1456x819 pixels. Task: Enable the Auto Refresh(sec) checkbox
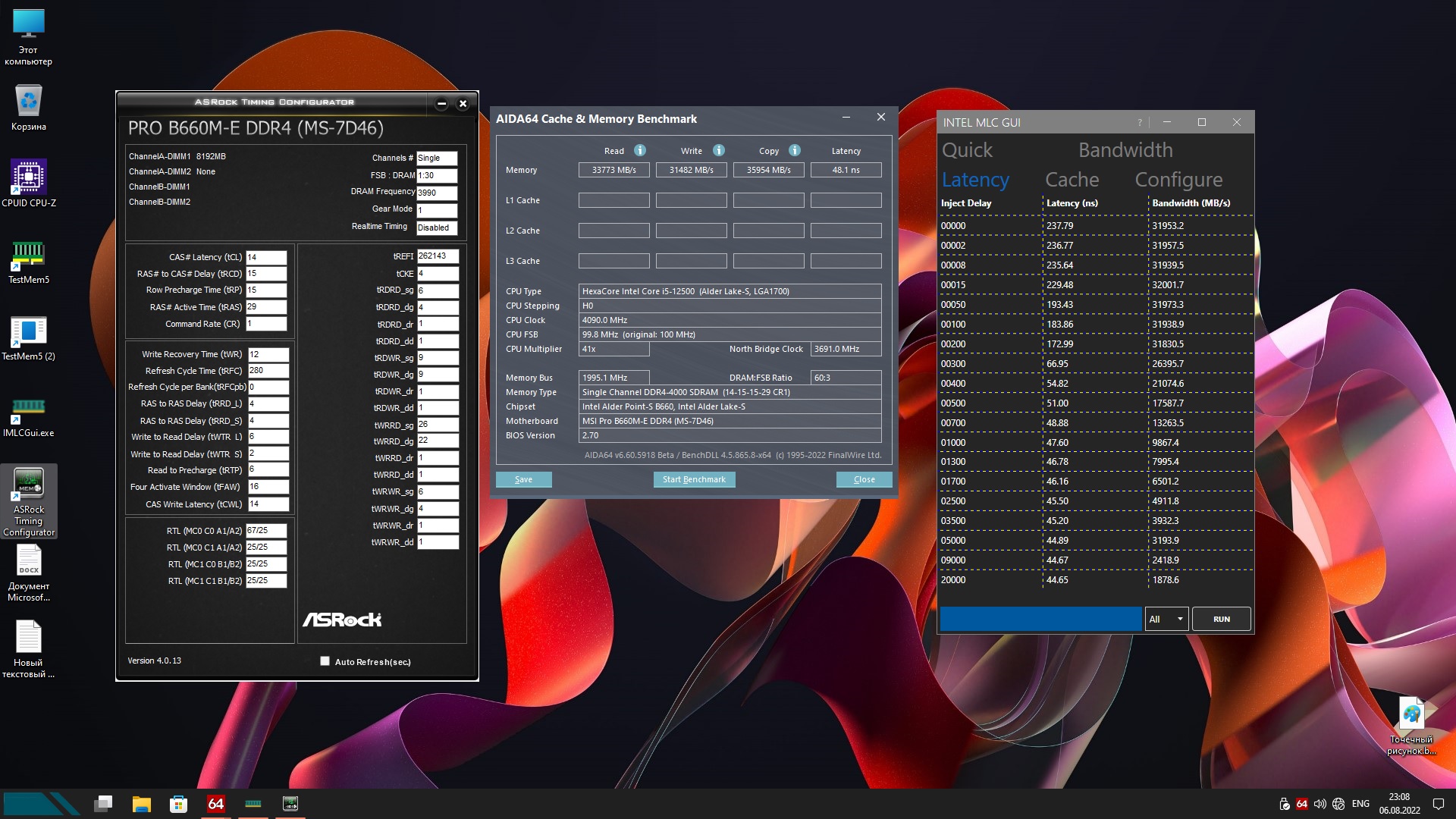325,661
